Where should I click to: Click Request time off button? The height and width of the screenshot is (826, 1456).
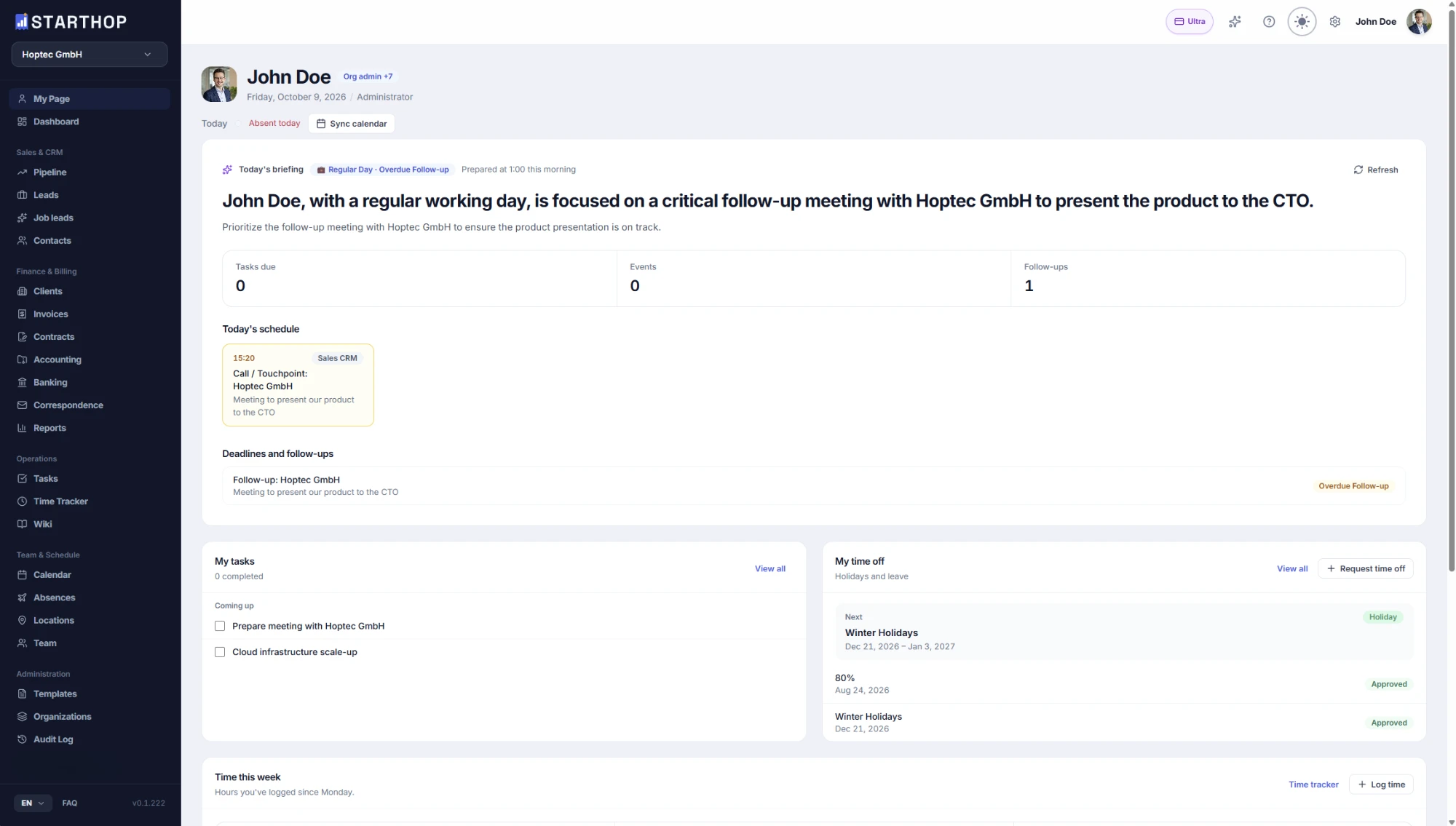coord(1366,568)
